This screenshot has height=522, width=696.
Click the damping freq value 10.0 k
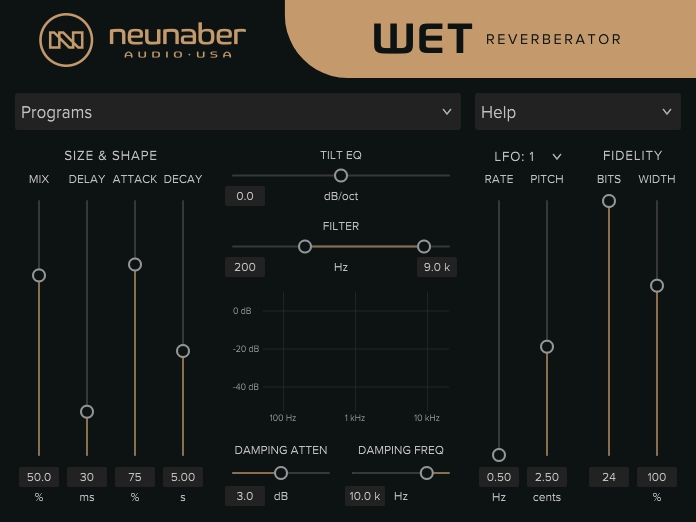click(365, 496)
